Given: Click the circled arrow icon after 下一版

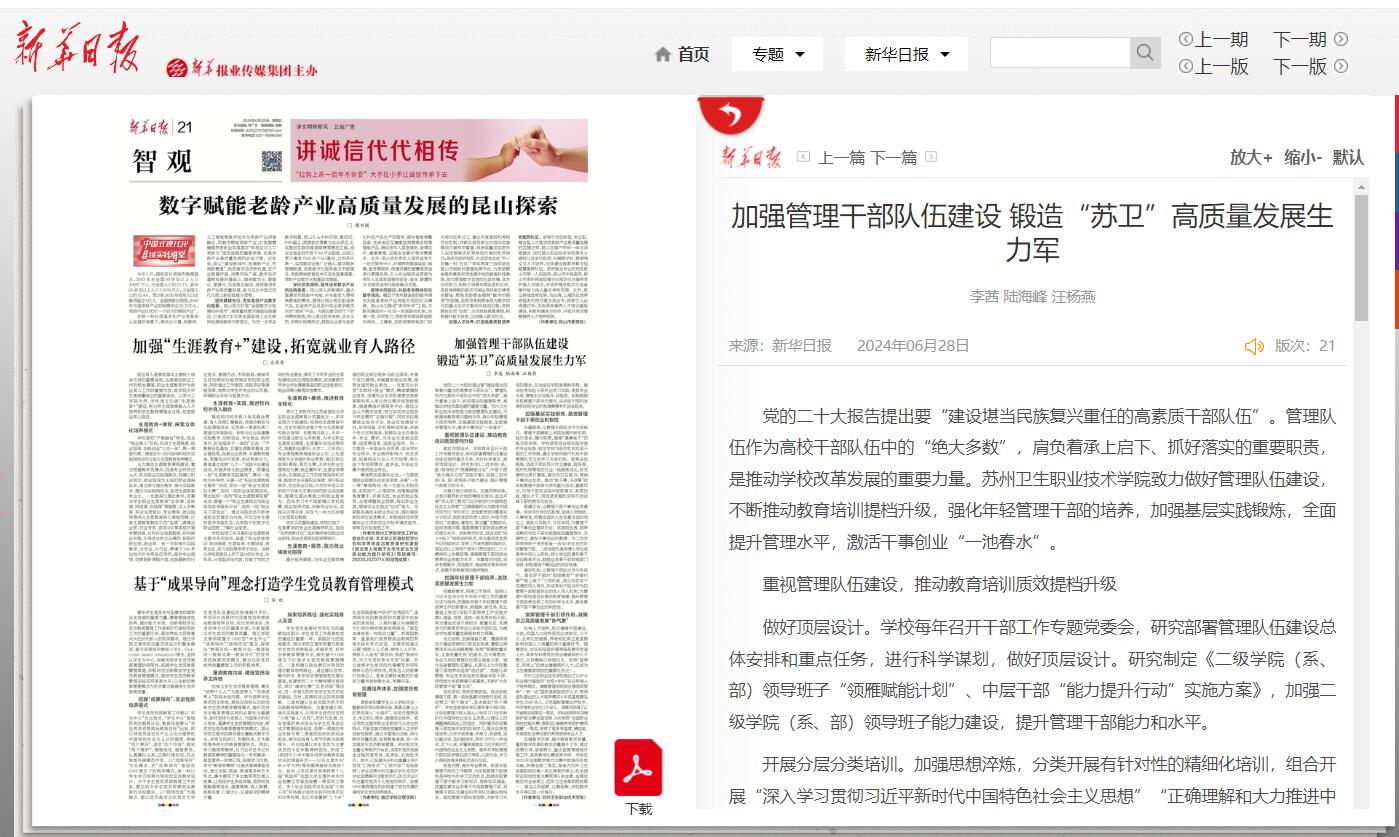Looking at the screenshot, I should pyautogui.click(x=1341, y=67).
